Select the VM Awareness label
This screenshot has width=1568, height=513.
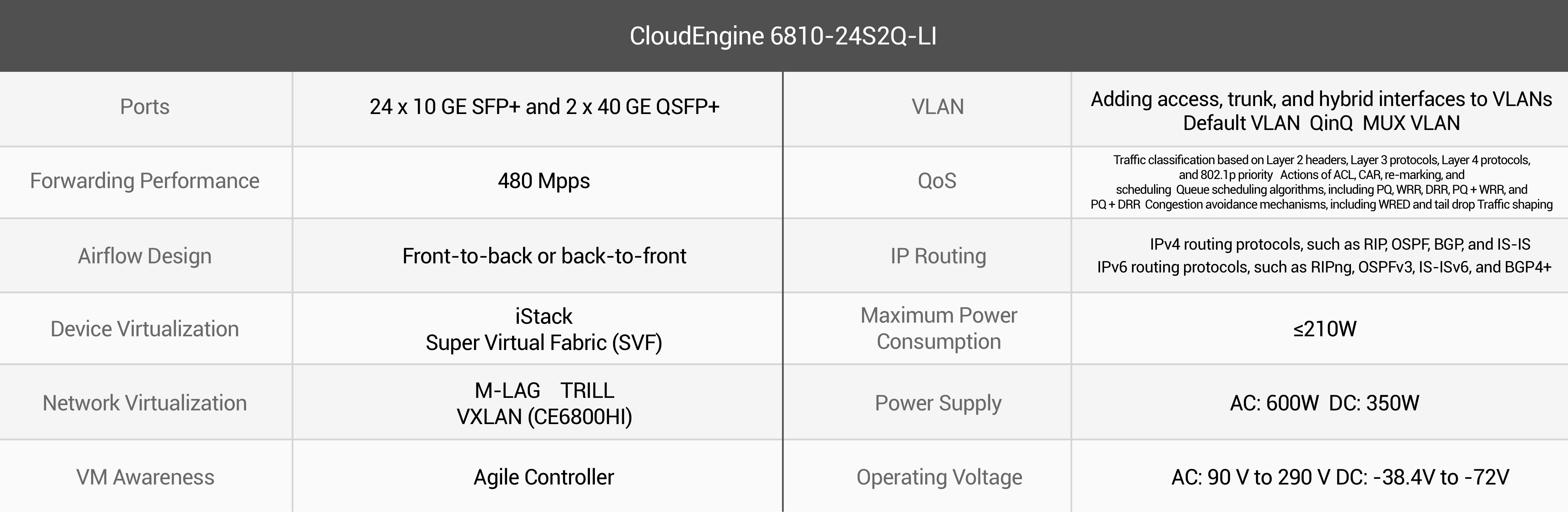click(x=145, y=478)
